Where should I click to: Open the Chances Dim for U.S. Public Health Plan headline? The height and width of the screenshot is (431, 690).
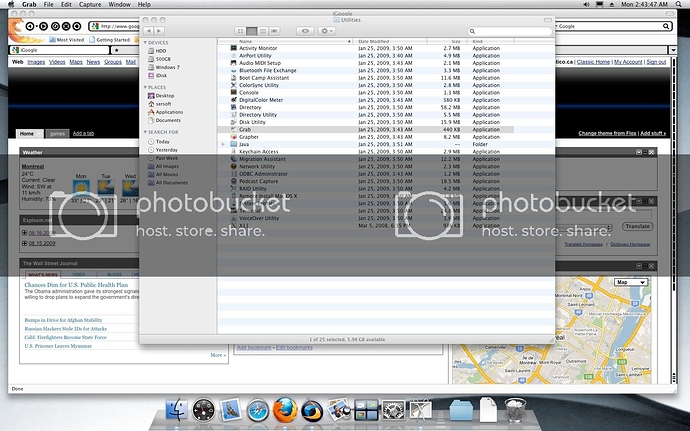76,285
